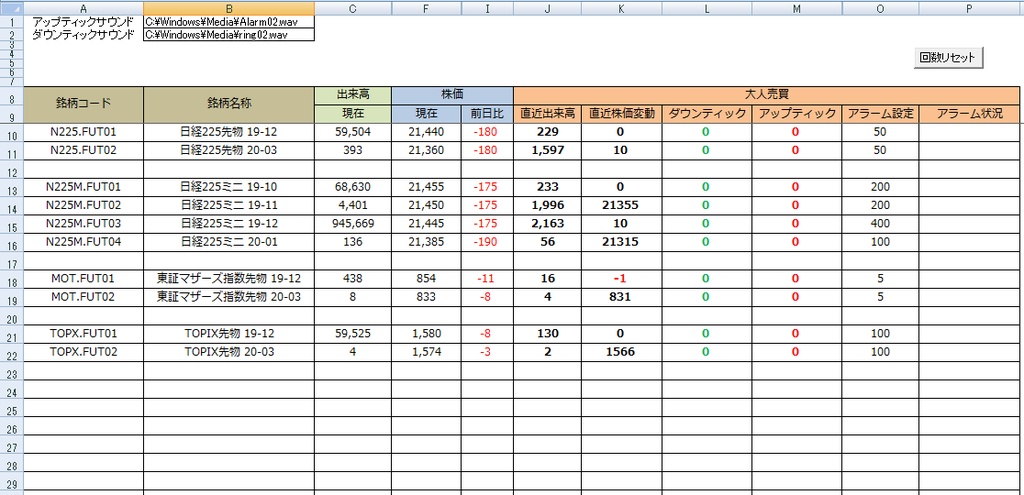The width and height of the screenshot is (1024, 495).
Task: Select column A header
Action: [x=84, y=8]
